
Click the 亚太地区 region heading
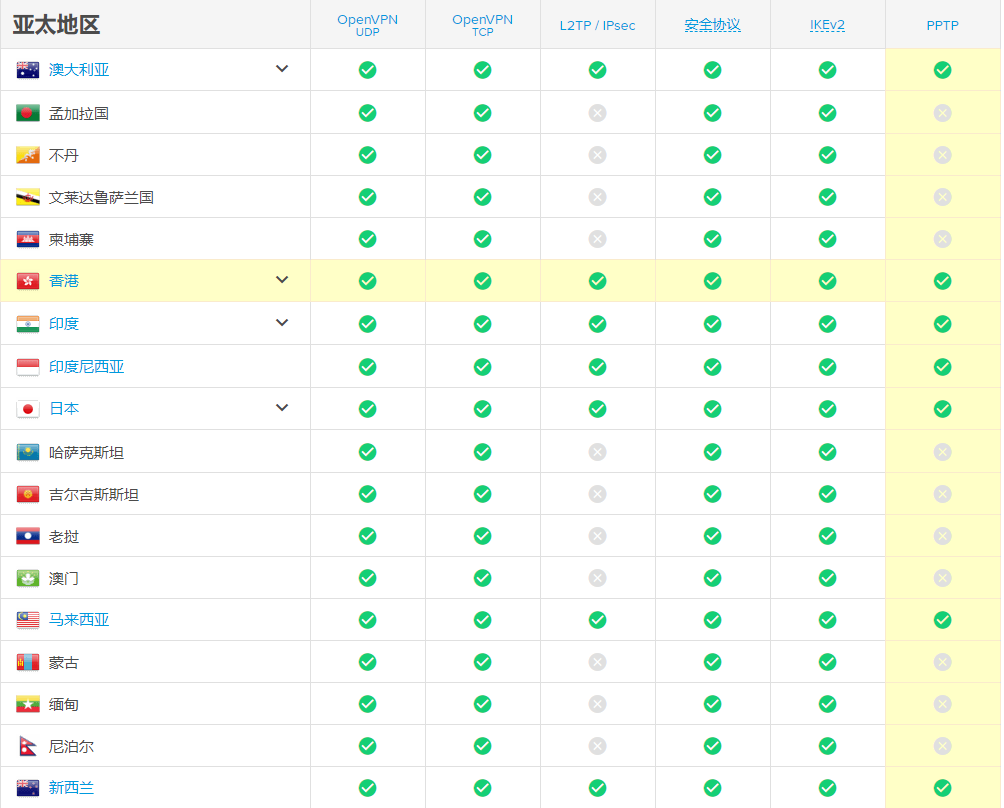(56, 24)
